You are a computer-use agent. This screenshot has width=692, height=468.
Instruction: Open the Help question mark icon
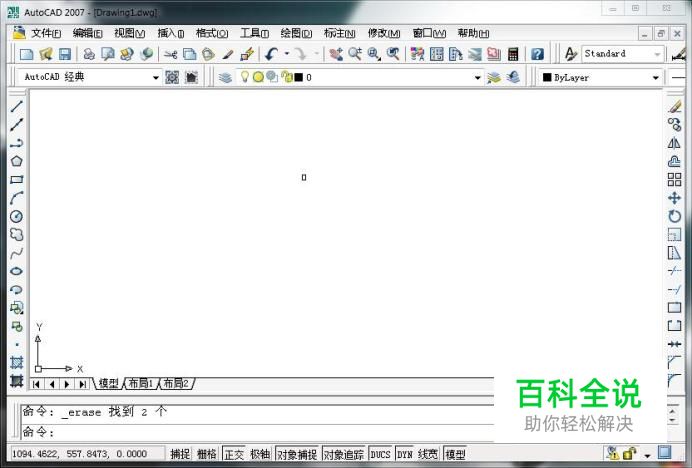point(537,54)
